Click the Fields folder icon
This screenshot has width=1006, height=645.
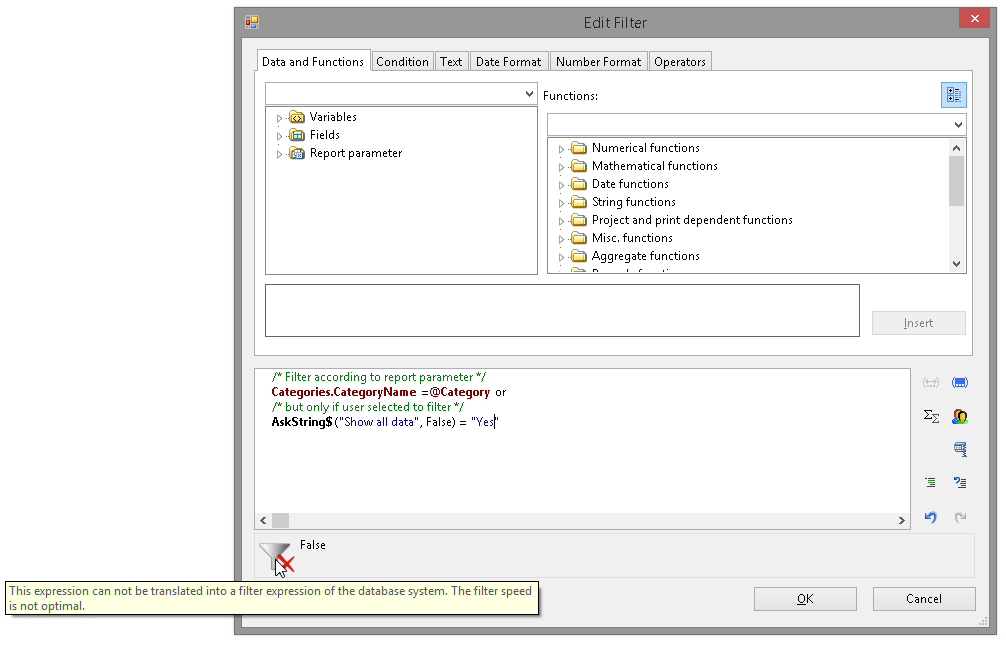pos(296,135)
